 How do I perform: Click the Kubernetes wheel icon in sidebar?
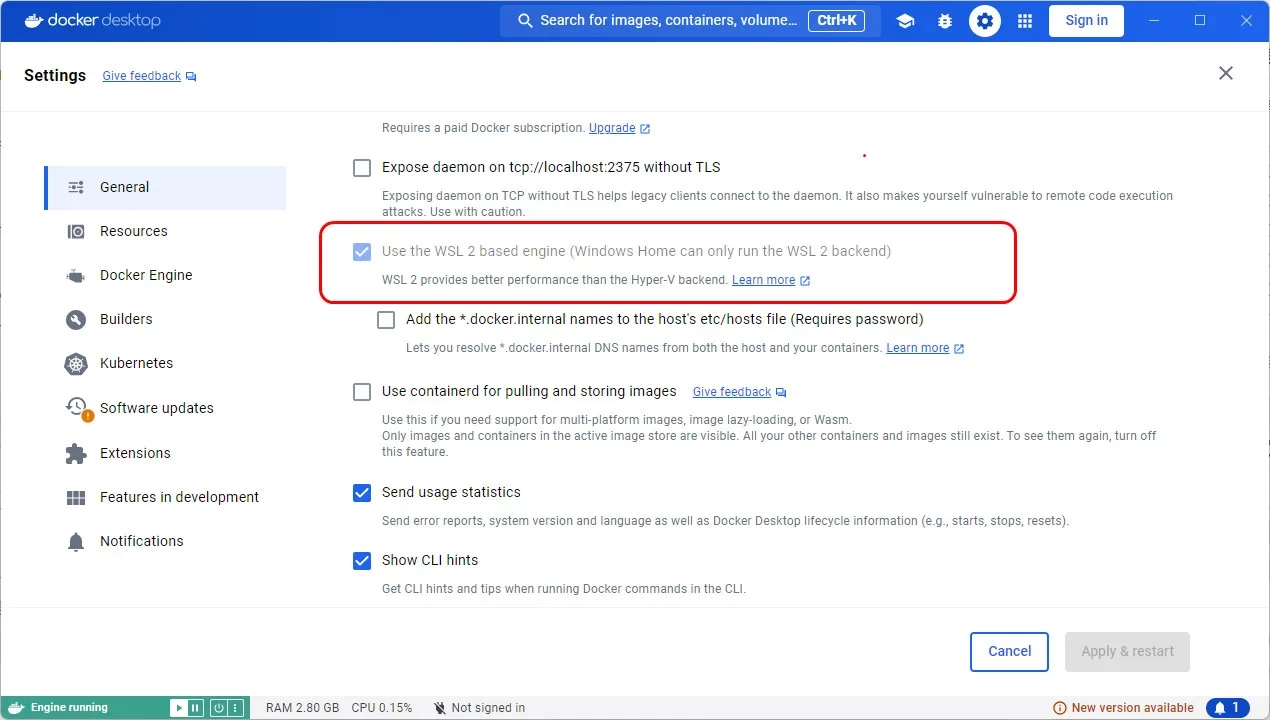[x=76, y=364]
